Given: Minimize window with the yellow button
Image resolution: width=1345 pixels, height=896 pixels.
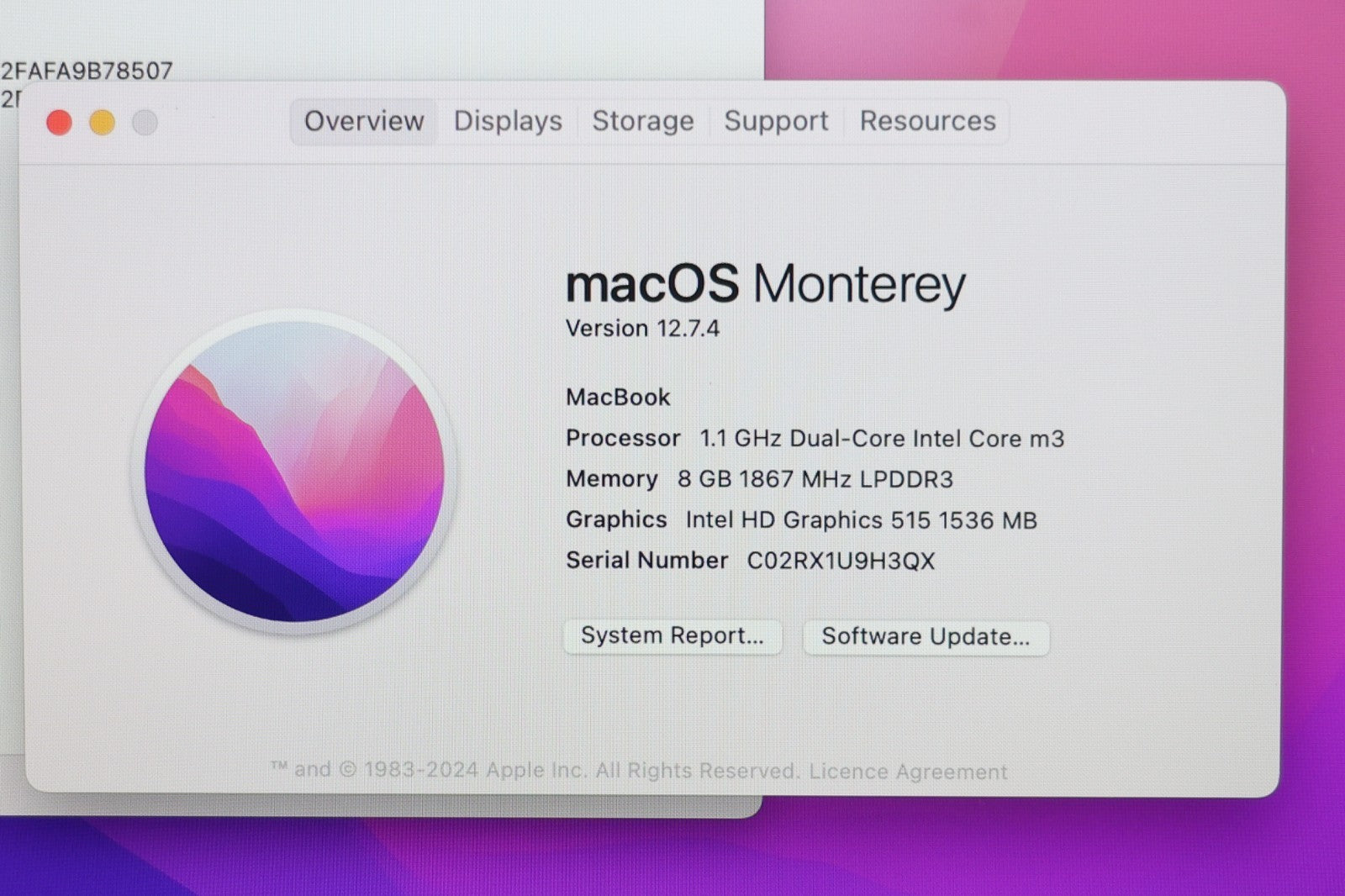Looking at the screenshot, I should 102,123.
